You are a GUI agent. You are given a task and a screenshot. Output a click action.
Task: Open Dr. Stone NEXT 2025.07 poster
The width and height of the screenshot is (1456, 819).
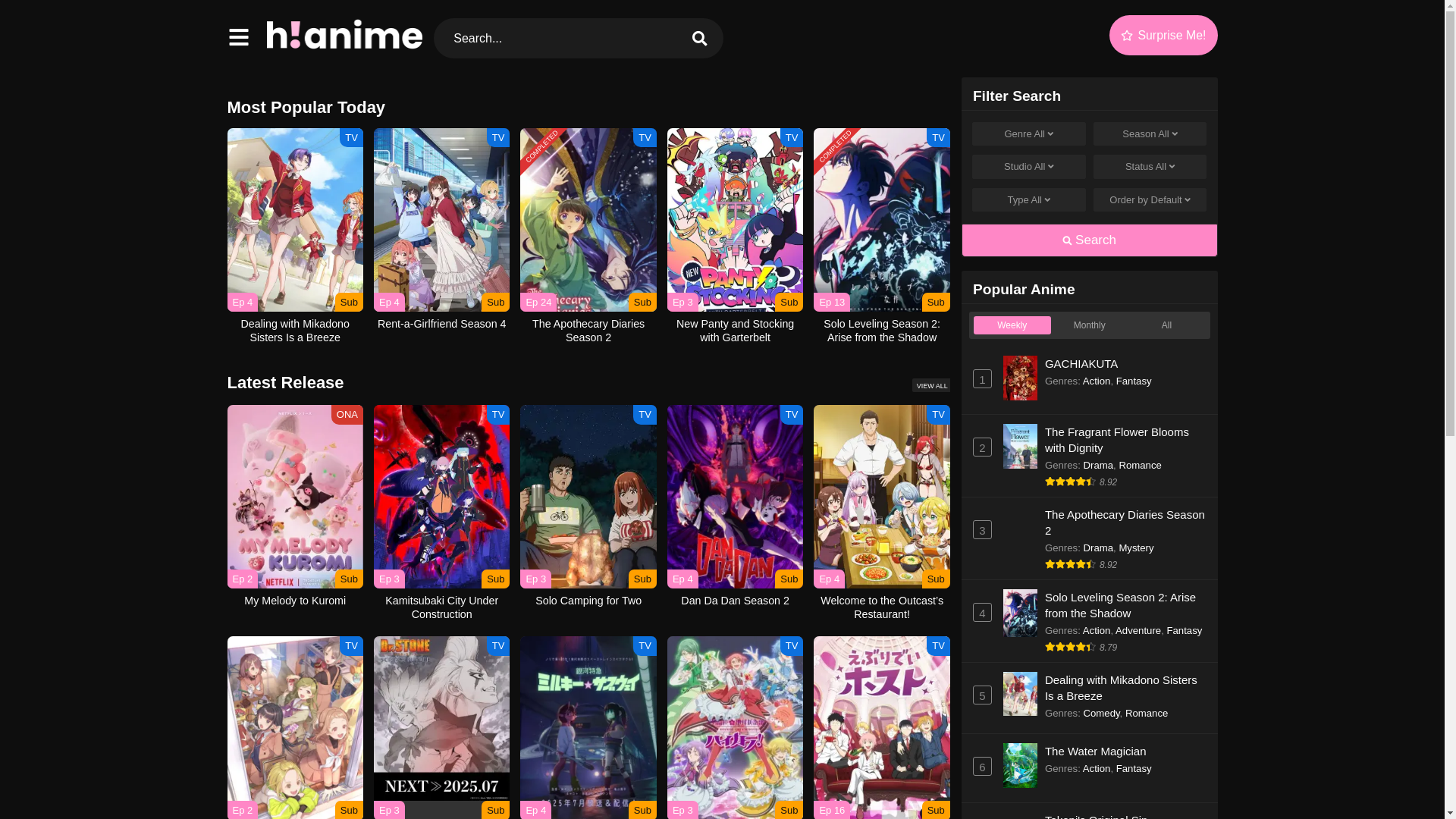point(441,727)
